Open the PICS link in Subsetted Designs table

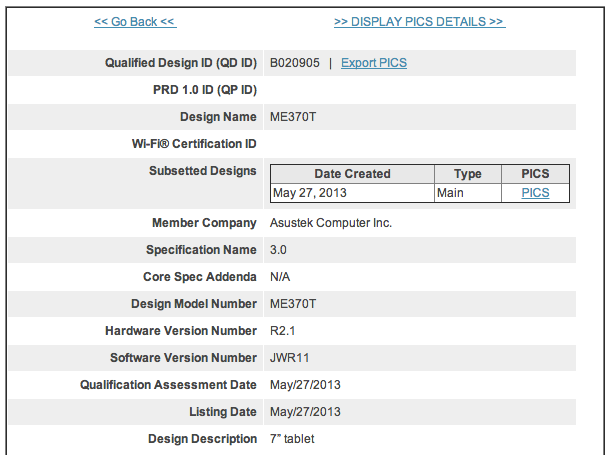pos(535,193)
